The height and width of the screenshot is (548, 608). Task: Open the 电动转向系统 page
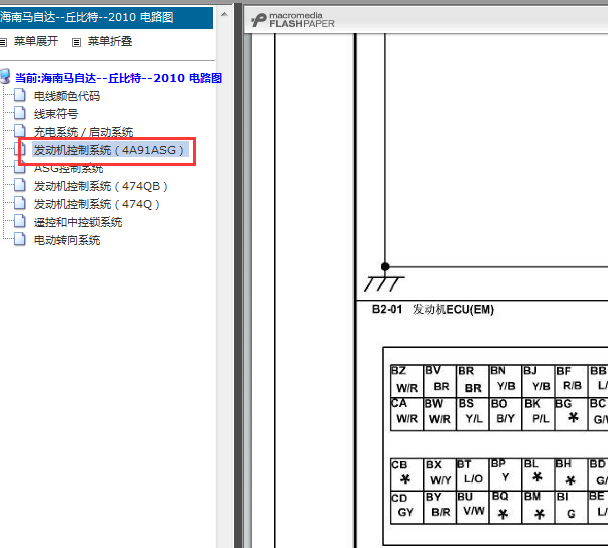(67, 240)
